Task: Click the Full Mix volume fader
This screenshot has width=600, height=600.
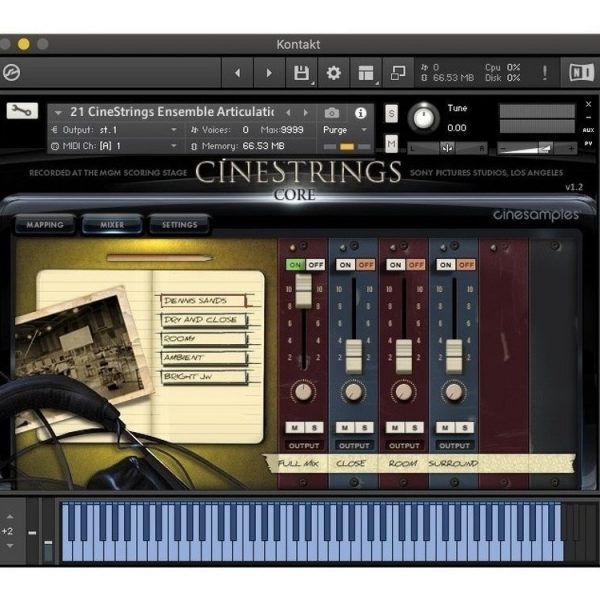Action: (x=304, y=291)
